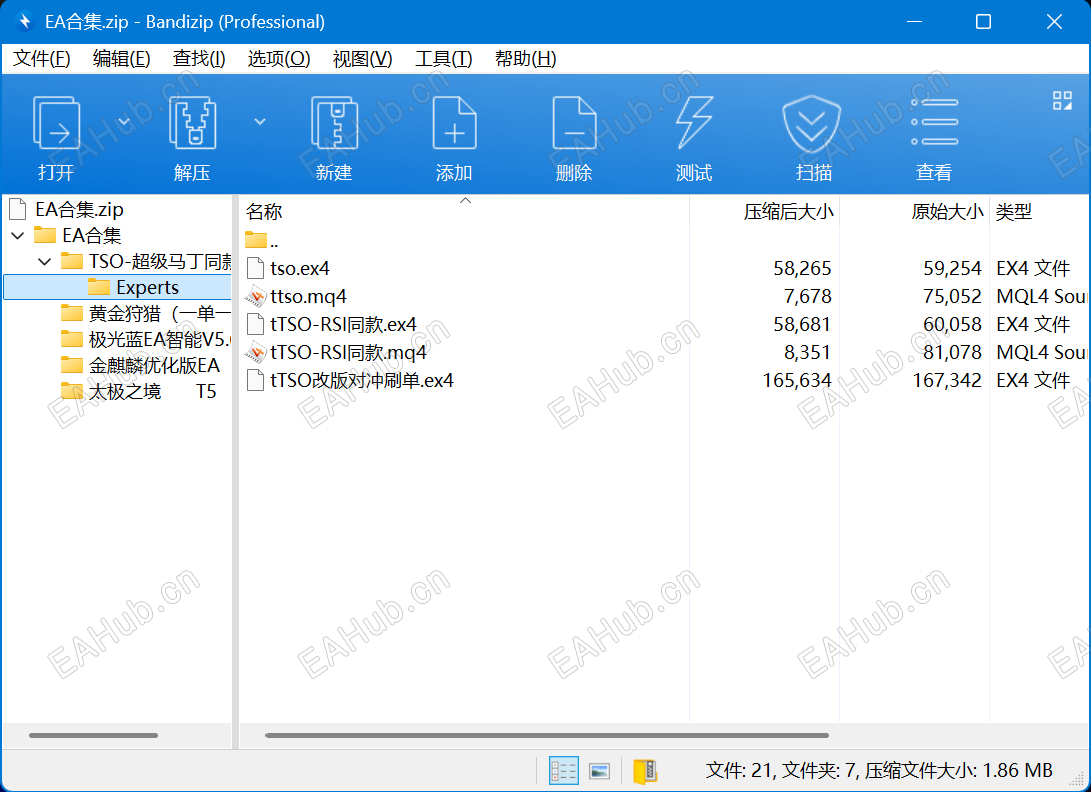The width and height of the screenshot is (1091, 792).
Task: Open the 编辑(E) menu
Action: pyautogui.click(x=122, y=59)
